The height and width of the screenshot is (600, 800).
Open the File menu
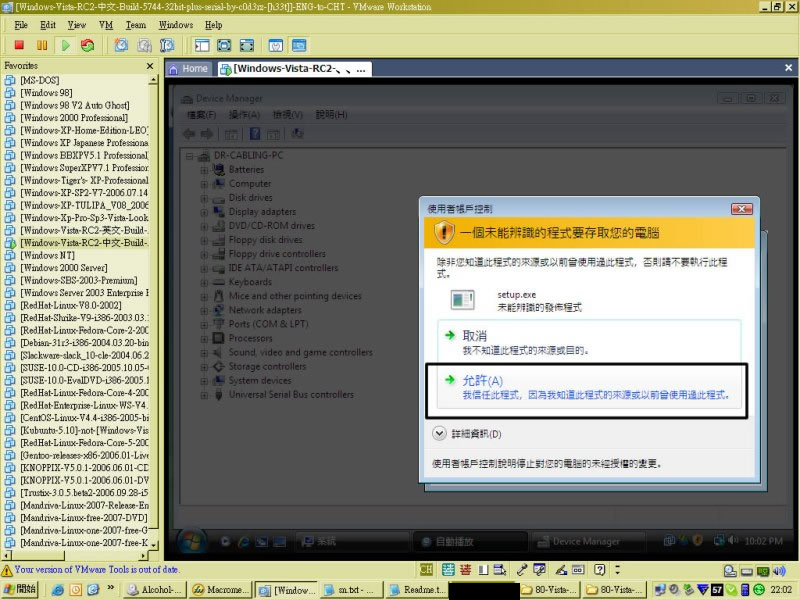[x=21, y=25]
